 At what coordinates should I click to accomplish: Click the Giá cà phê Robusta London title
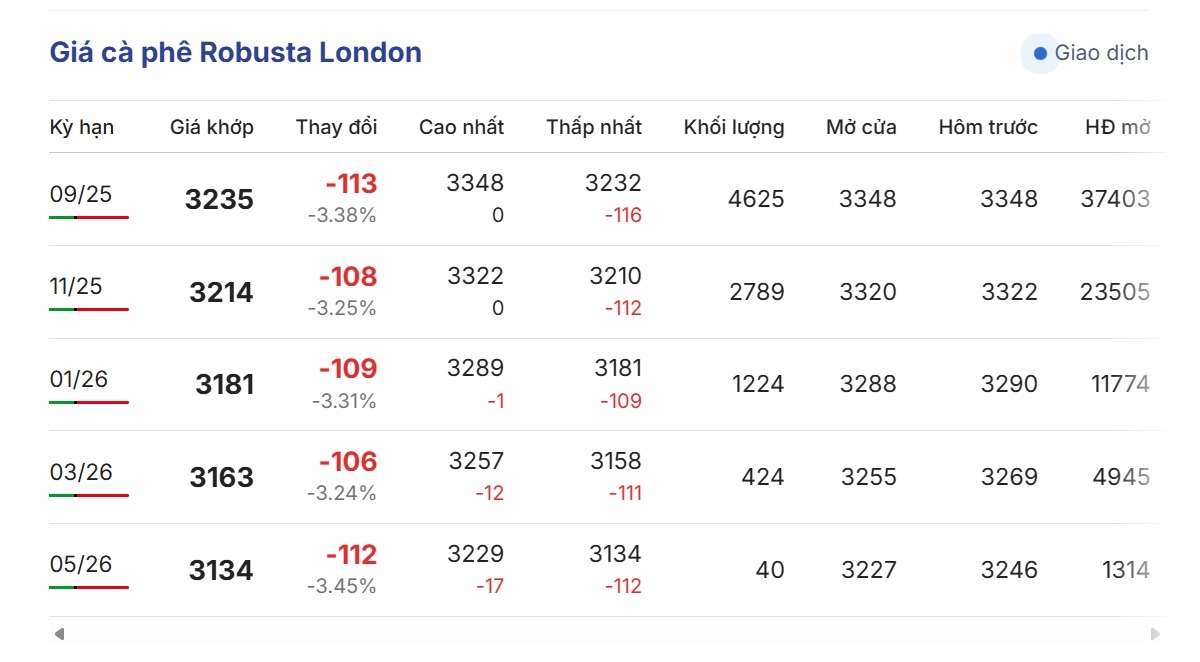click(236, 53)
